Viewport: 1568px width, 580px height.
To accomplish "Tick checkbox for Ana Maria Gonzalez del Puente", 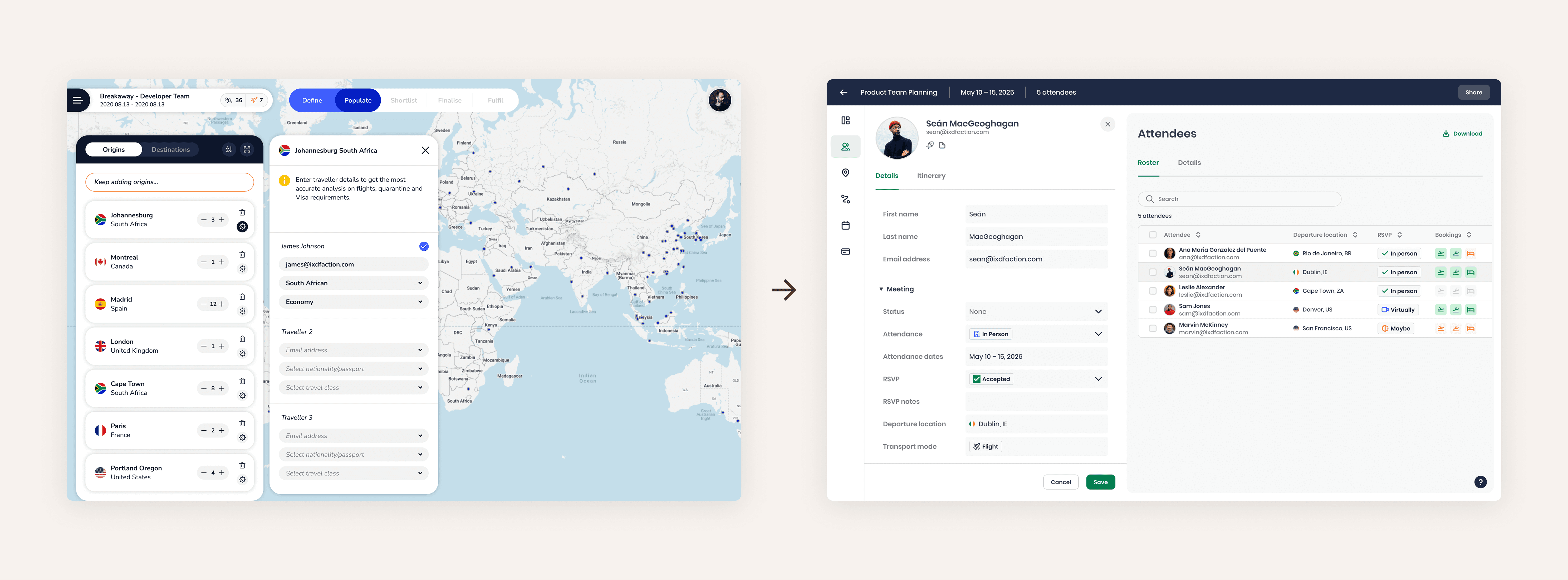I will click(1152, 254).
